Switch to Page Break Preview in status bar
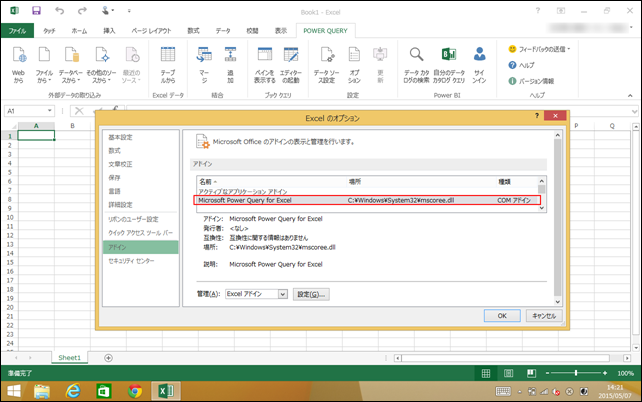 tap(531, 373)
